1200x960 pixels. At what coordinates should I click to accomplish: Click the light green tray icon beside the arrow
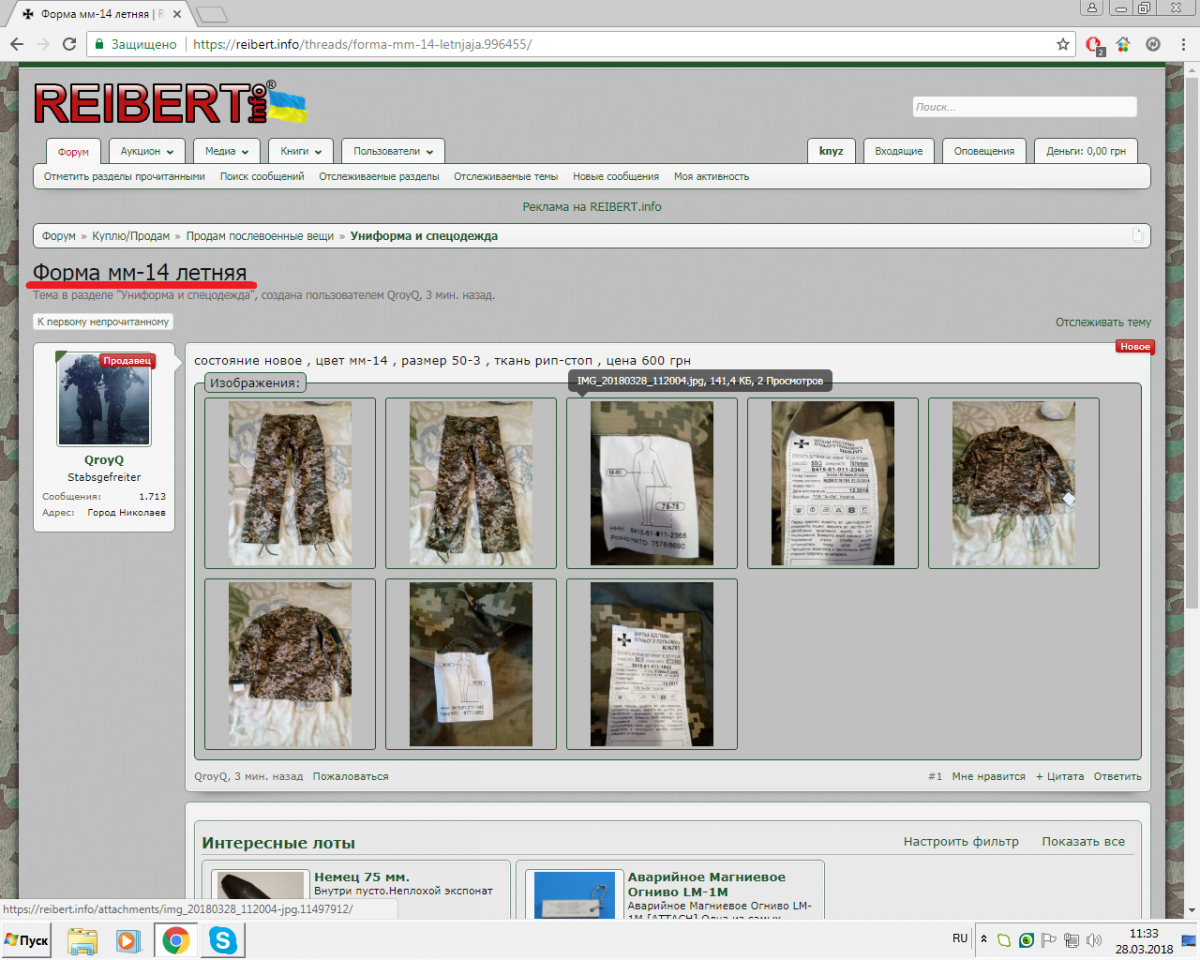[x=1005, y=940]
